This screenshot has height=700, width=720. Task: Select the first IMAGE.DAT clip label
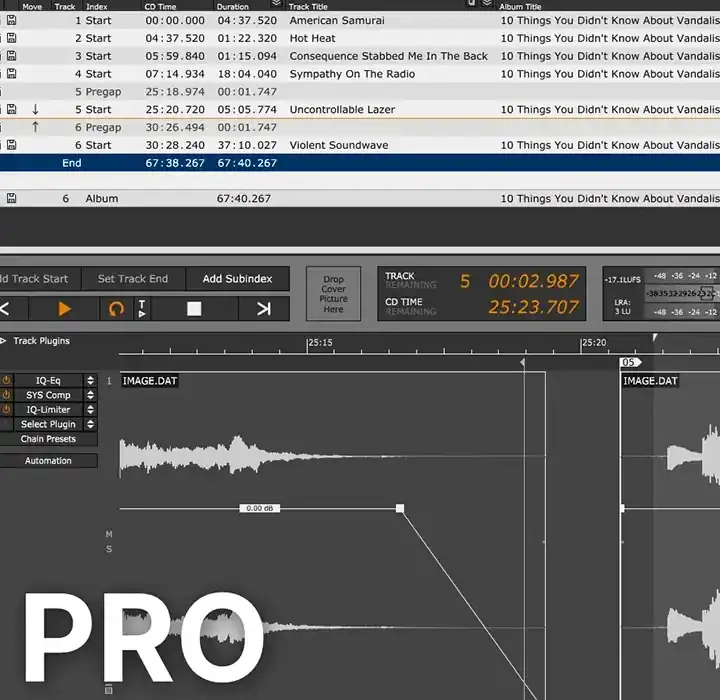pyautogui.click(x=150, y=381)
